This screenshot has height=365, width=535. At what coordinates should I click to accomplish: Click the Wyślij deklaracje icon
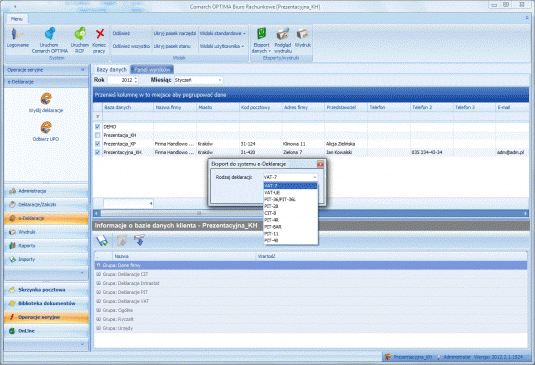click(46, 99)
